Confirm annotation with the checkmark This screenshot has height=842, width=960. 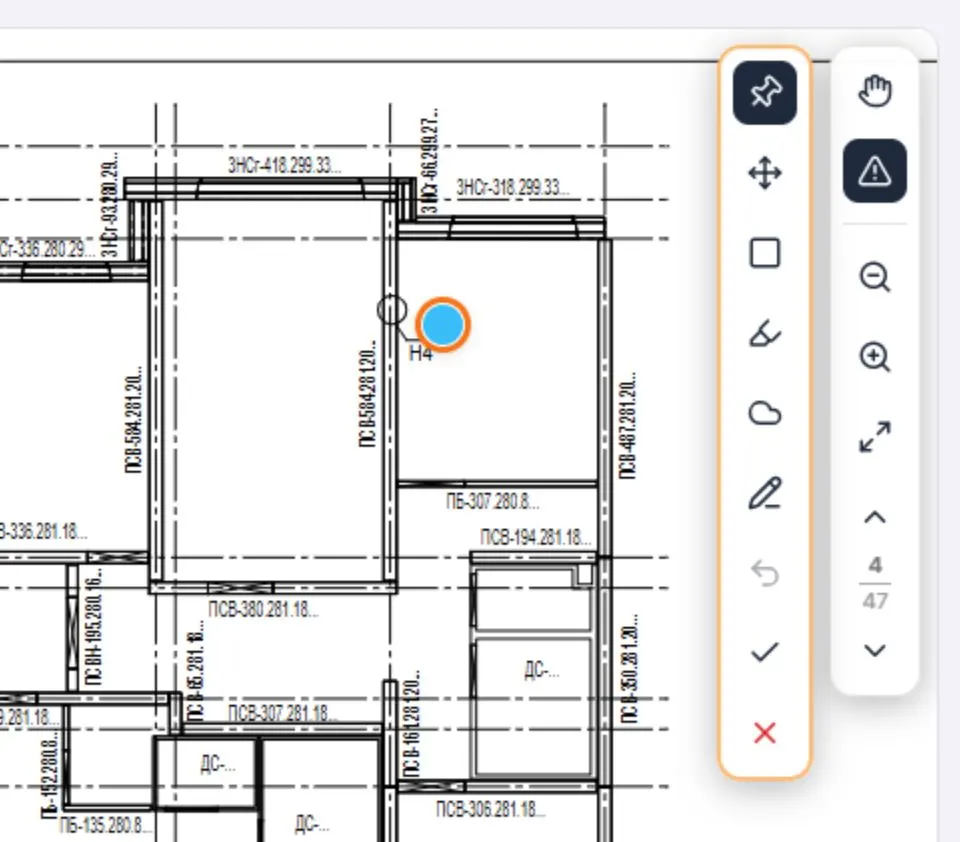765,653
